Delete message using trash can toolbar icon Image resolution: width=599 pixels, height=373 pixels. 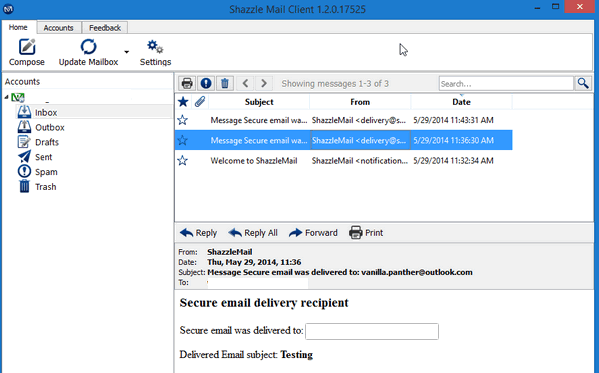tap(225, 83)
